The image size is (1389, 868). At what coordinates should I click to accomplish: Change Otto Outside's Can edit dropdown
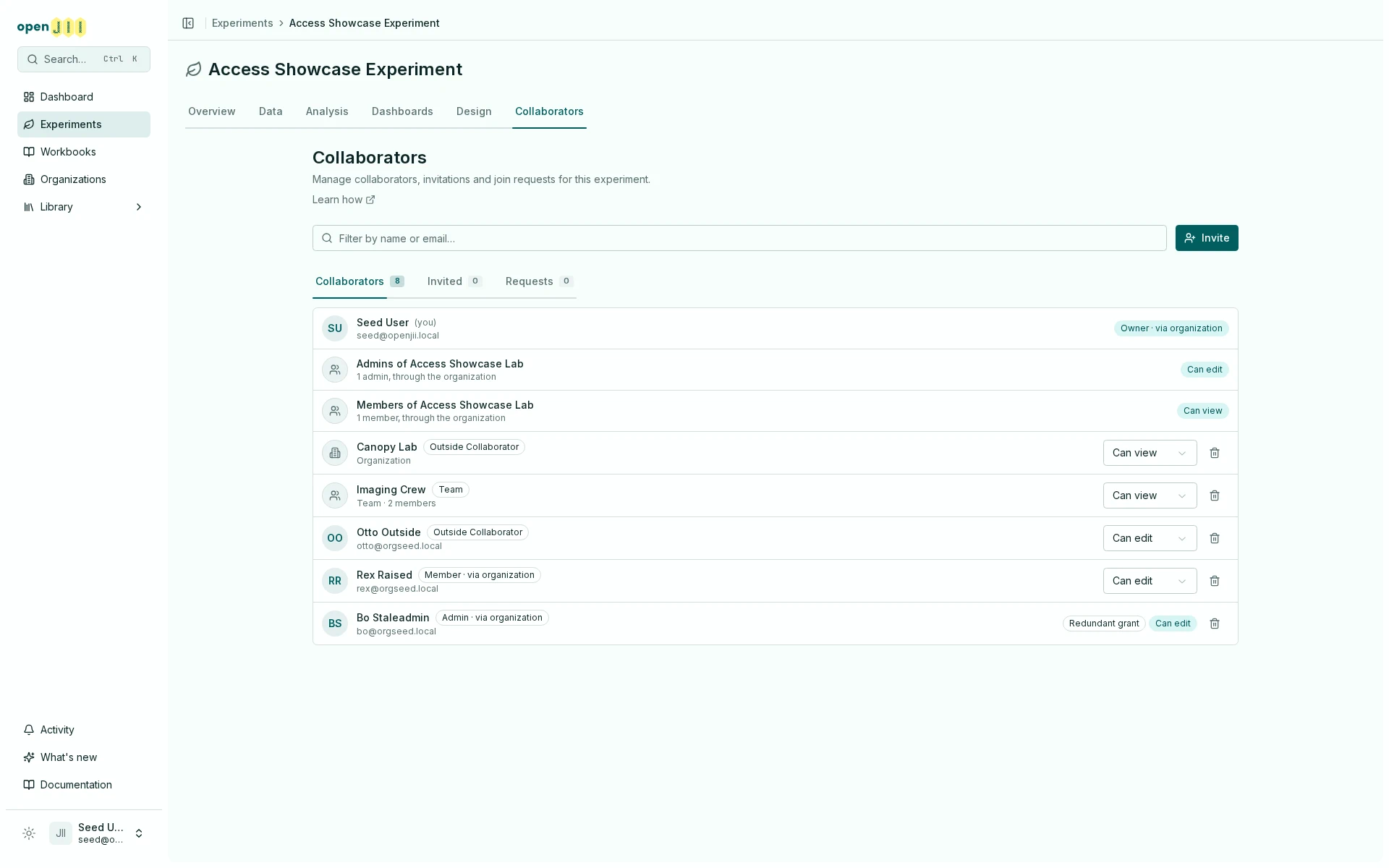click(x=1150, y=538)
